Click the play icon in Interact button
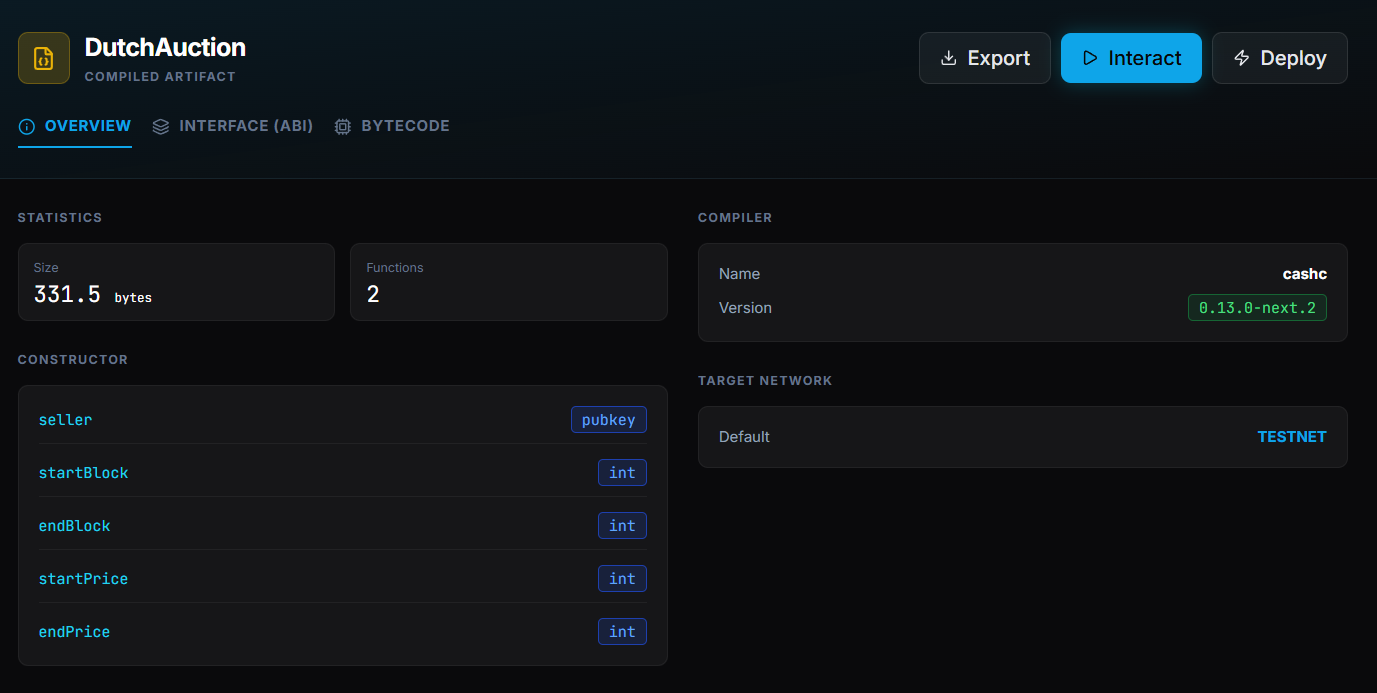Screen dimensions: 1377x693 click(1090, 58)
